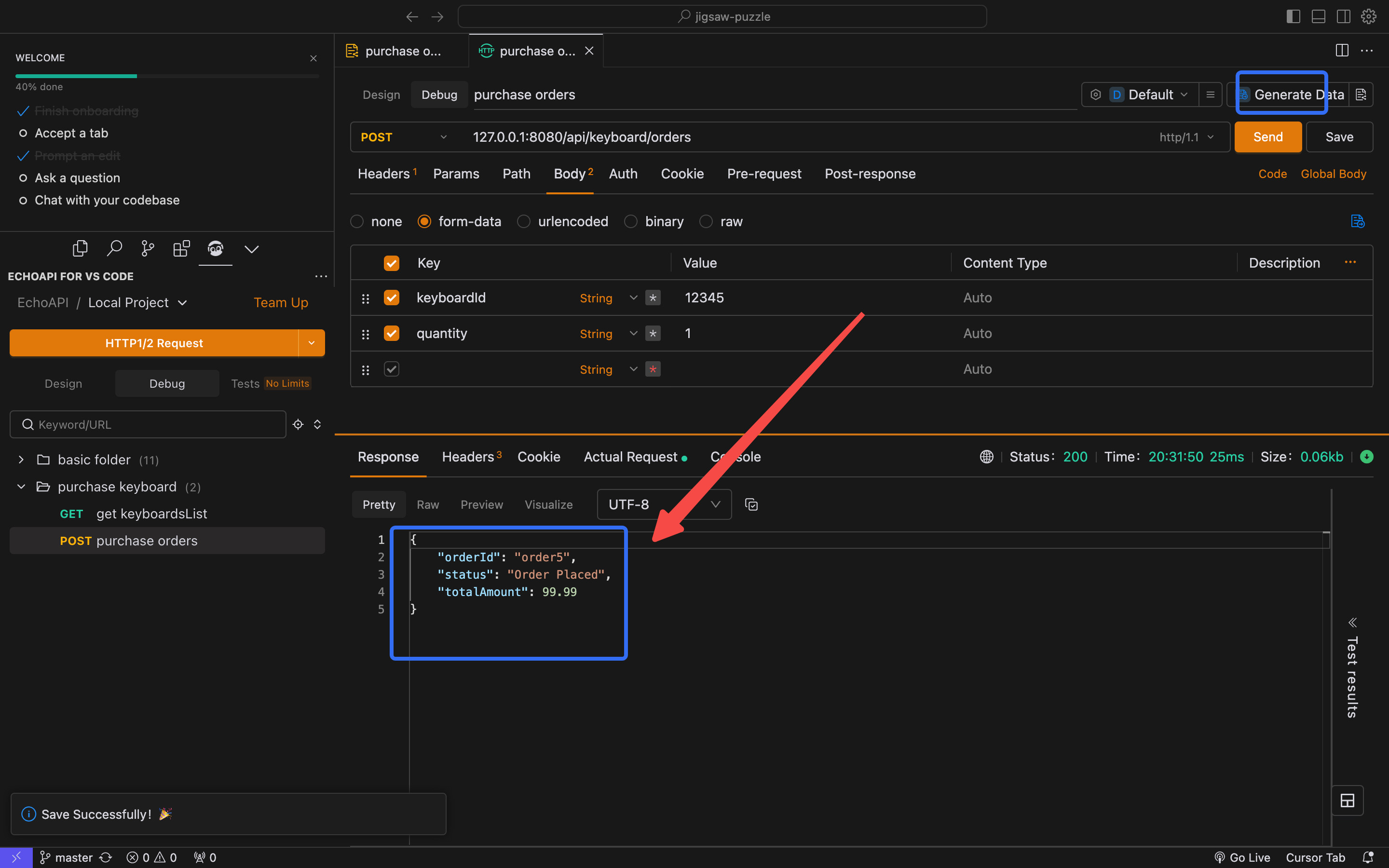Click the copy response icon
This screenshot has width=1389, height=868.
(x=751, y=504)
